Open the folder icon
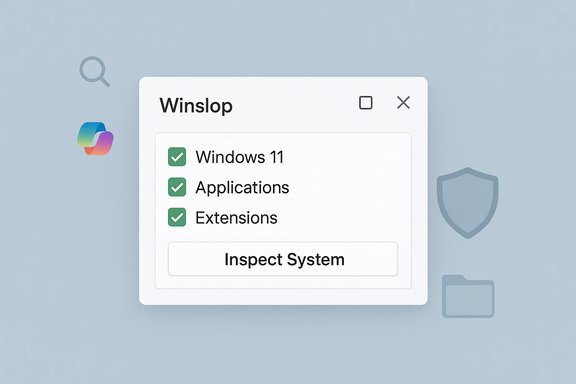The image size is (576, 384). [x=468, y=296]
